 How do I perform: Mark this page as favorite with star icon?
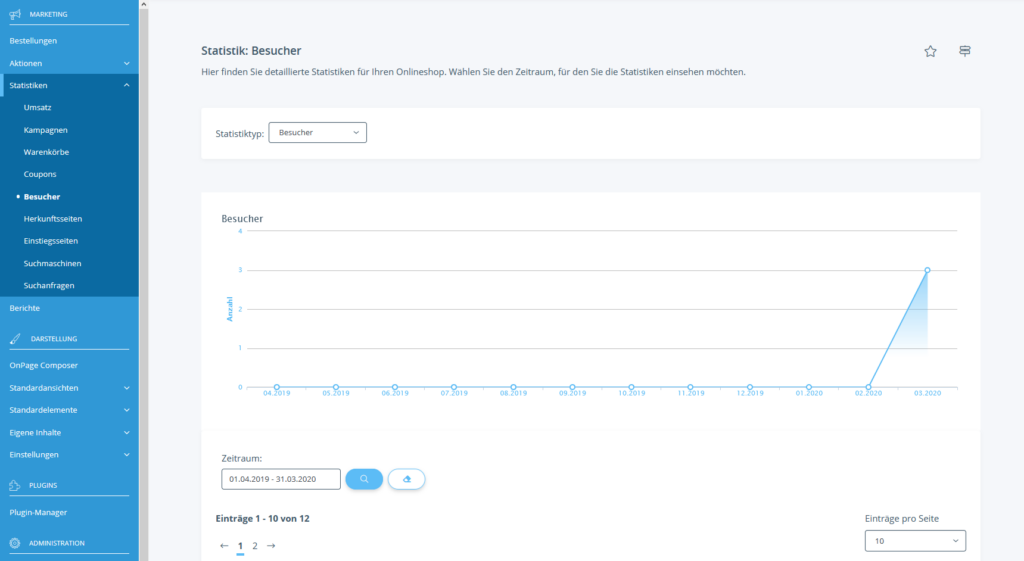[930, 51]
